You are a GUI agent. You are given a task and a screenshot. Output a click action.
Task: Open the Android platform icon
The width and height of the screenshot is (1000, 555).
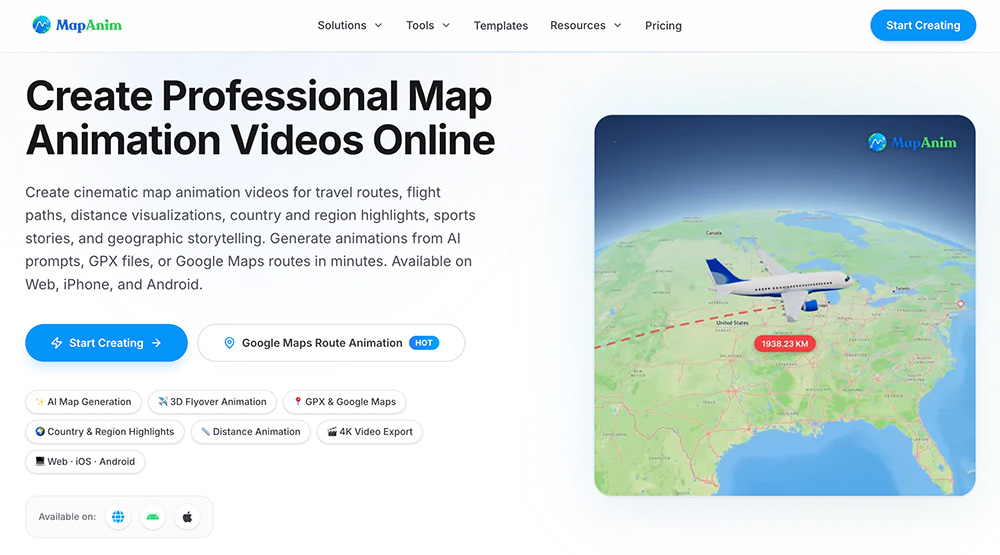click(152, 517)
